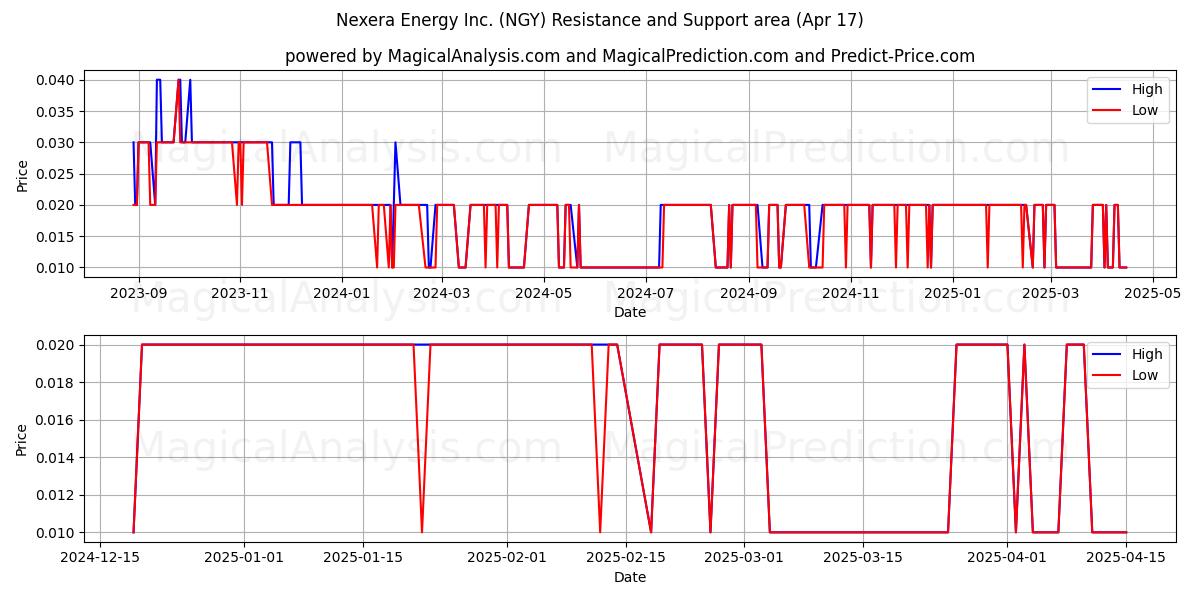Viewport: 1200px width, 600px height.
Task: Click the High entry in the top chart legend
Action: 1128,89
